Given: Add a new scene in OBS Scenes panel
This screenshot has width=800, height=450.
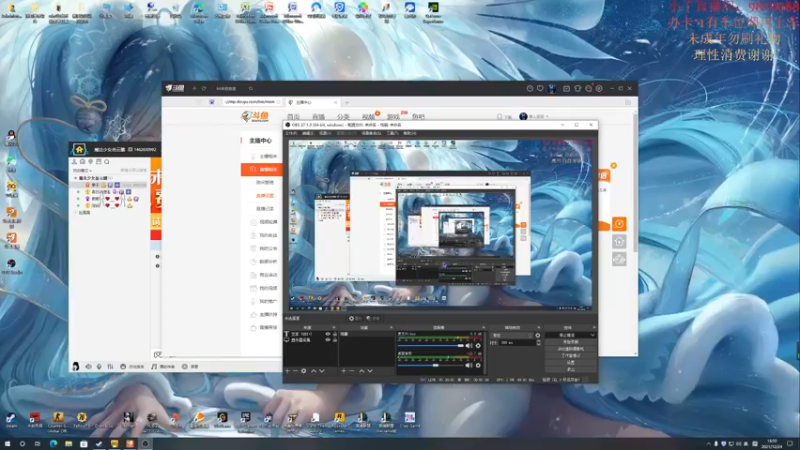Looking at the screenshot, I should pyautogui.click(x=344, y=371).
